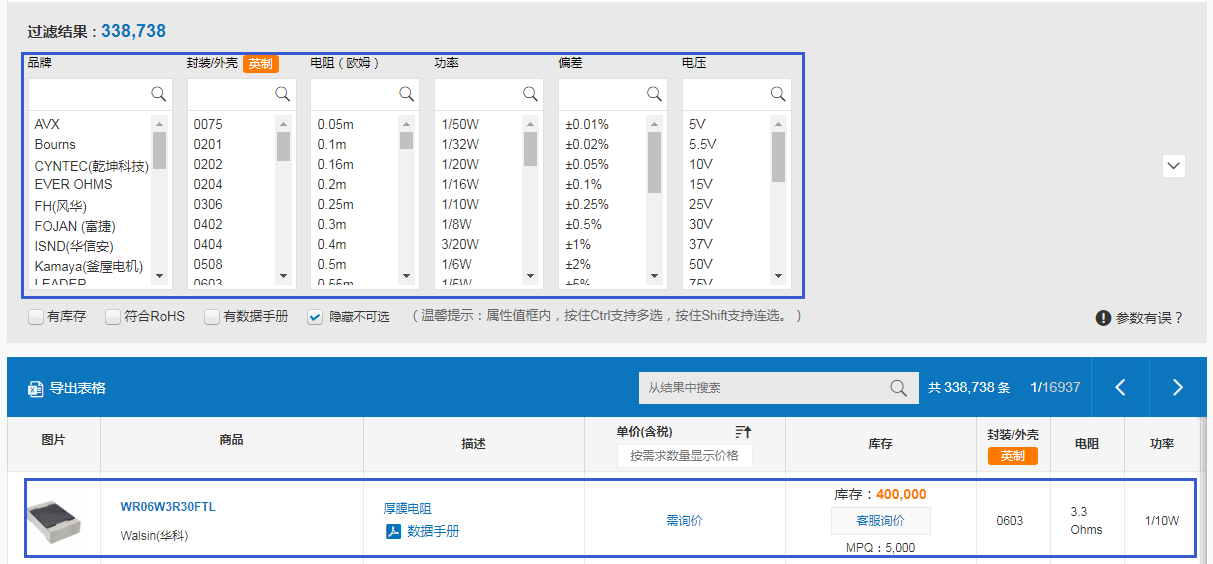The width and height of the screenshot is (1213, 564).
Task: Select tolerance ±0.1% option
Action: tap(583, 184)
